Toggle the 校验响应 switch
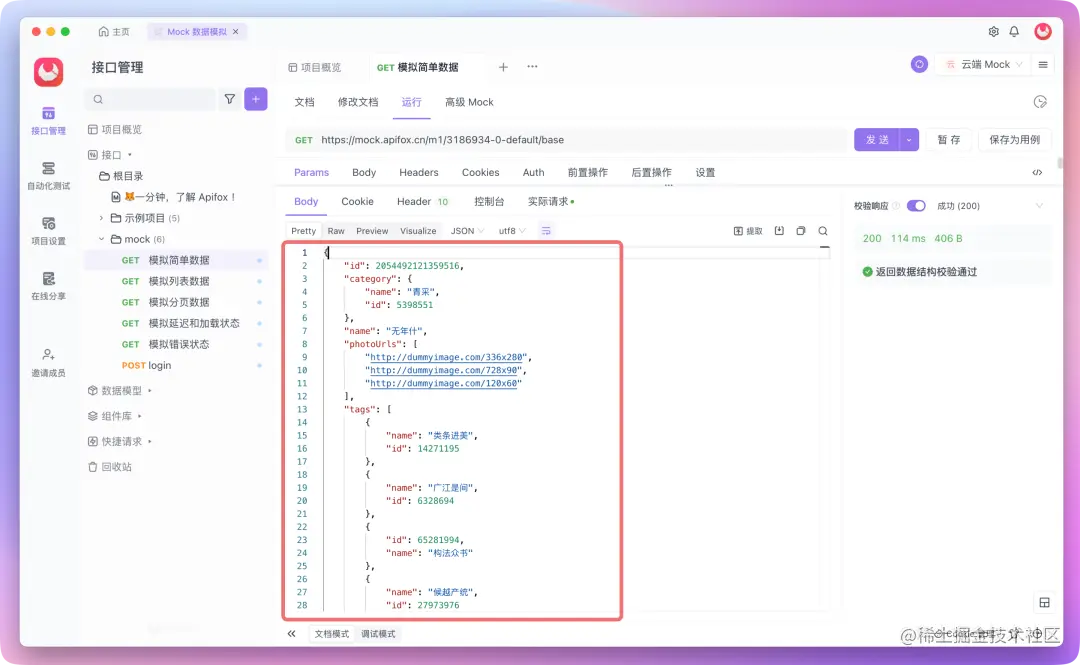1080x665 pixels. pos(915,205)
